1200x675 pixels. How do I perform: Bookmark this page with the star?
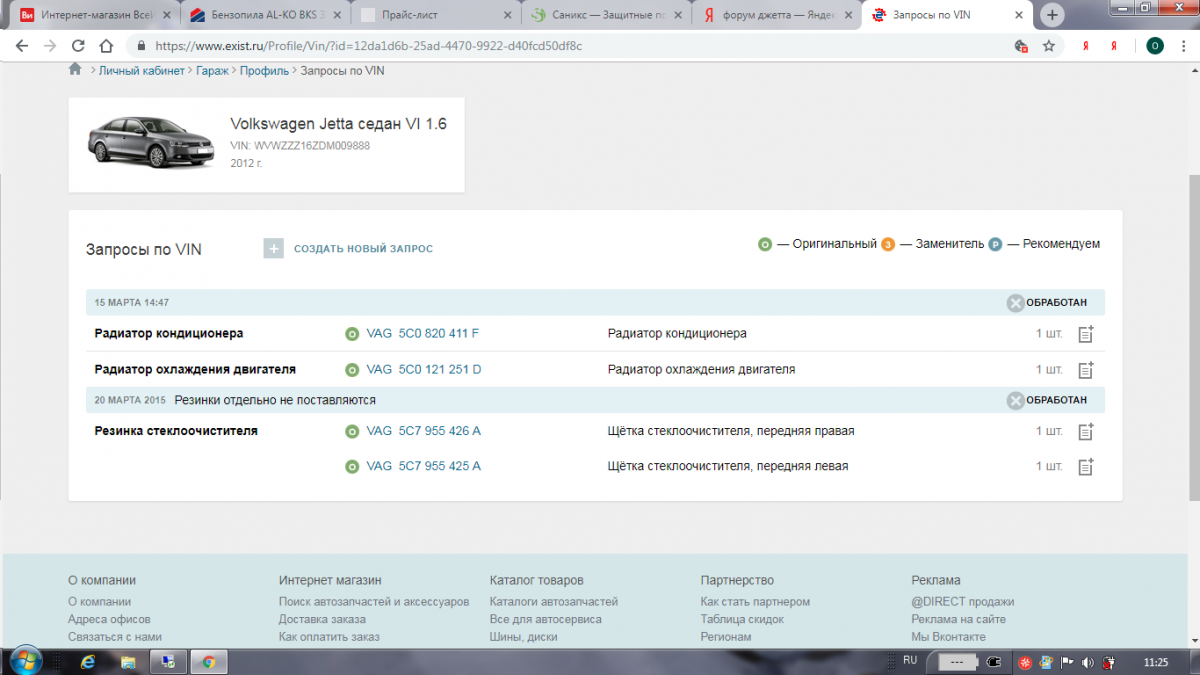click(x=1049, y=46)
